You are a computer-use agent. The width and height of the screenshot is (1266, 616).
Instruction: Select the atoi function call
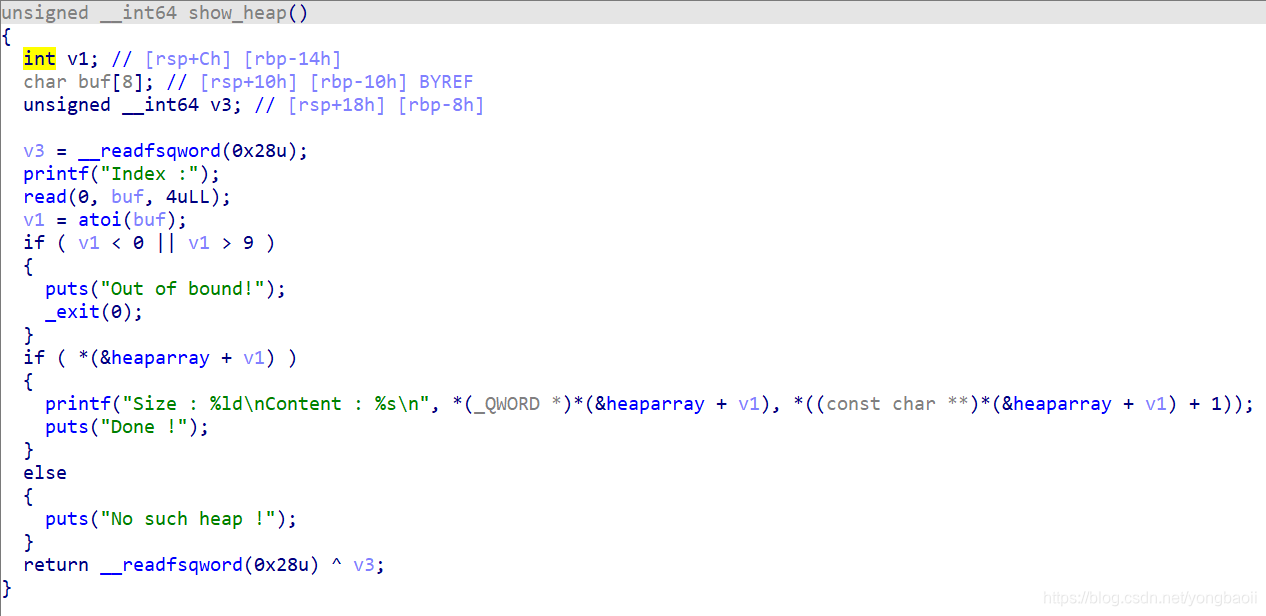(x=100, y=220)
